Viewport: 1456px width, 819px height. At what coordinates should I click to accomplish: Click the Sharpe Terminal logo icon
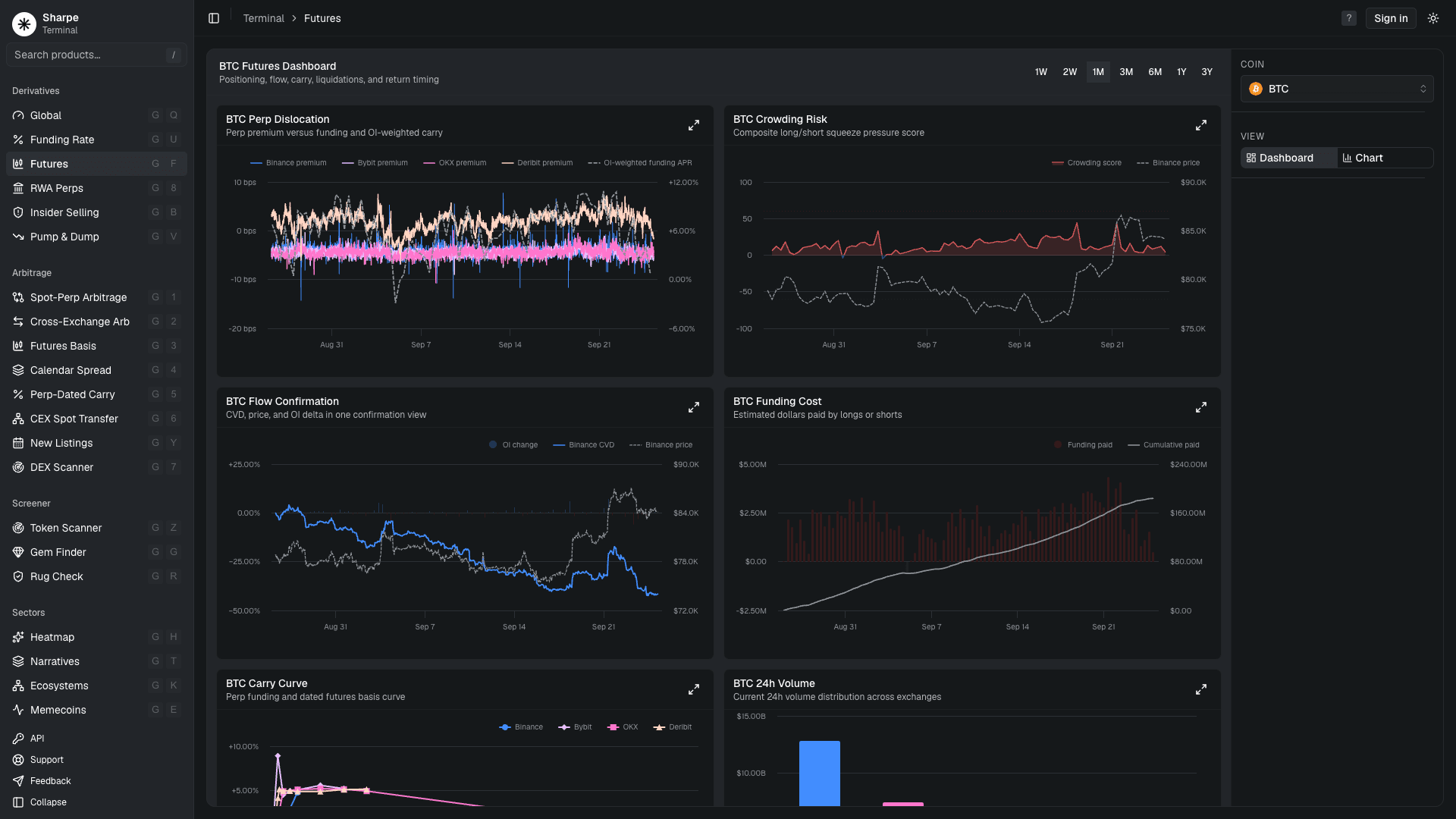click(x=24, y=24)
